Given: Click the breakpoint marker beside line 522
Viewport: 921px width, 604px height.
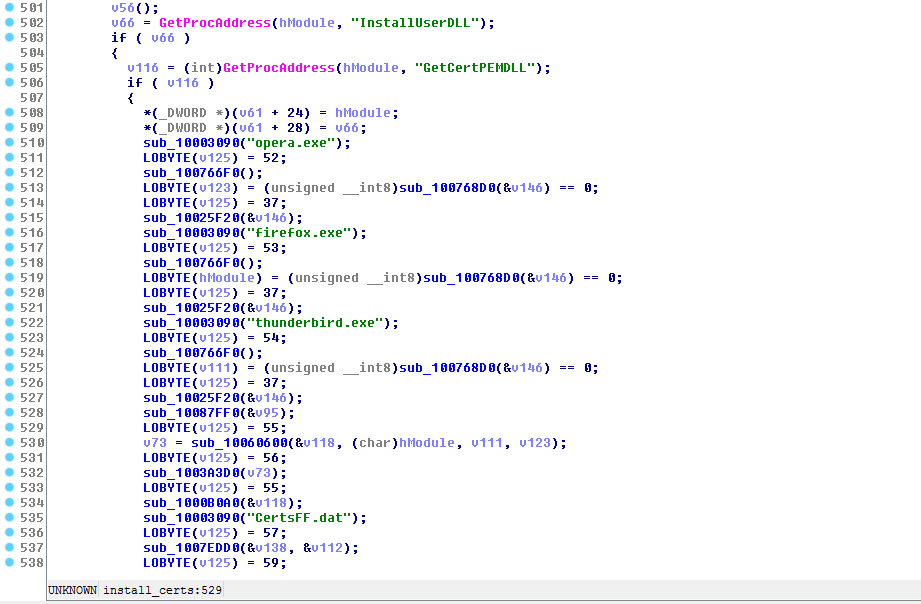Looking at the screenshot, I should click(9, 322).
